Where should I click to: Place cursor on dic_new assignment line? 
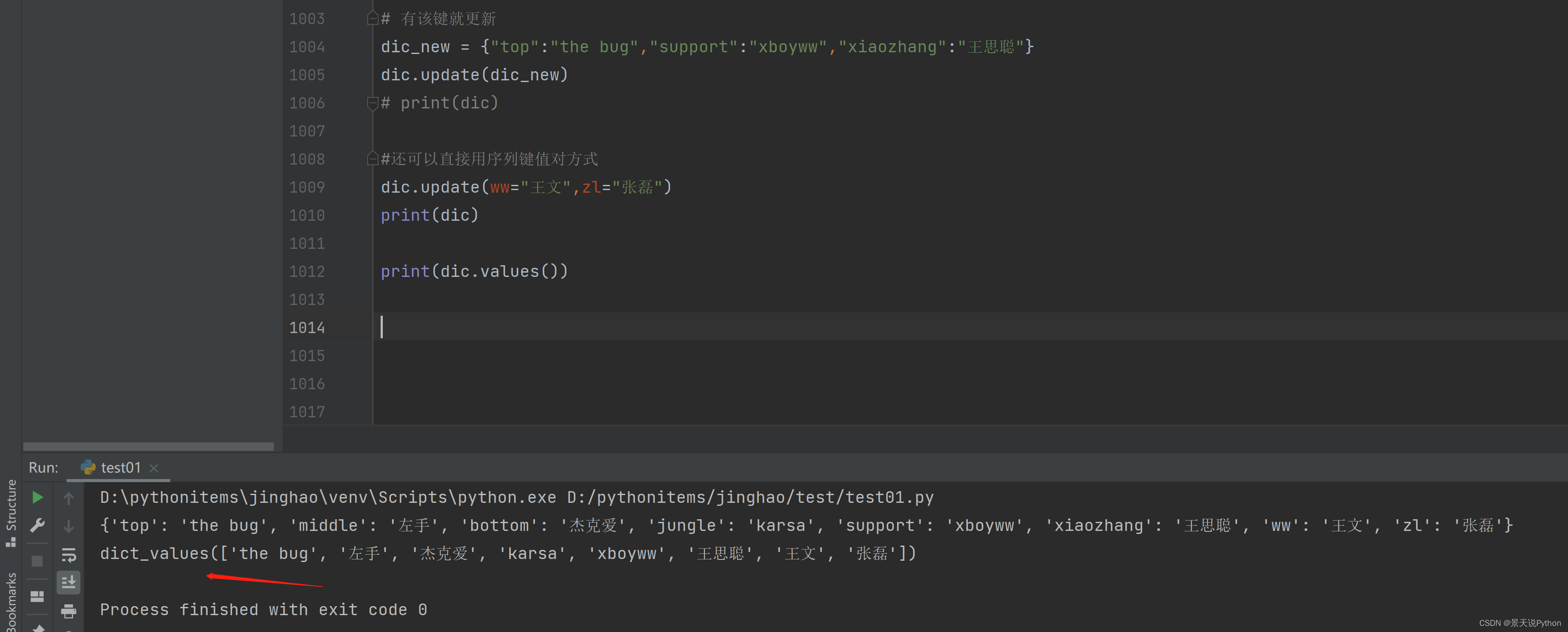pos(707,47)
